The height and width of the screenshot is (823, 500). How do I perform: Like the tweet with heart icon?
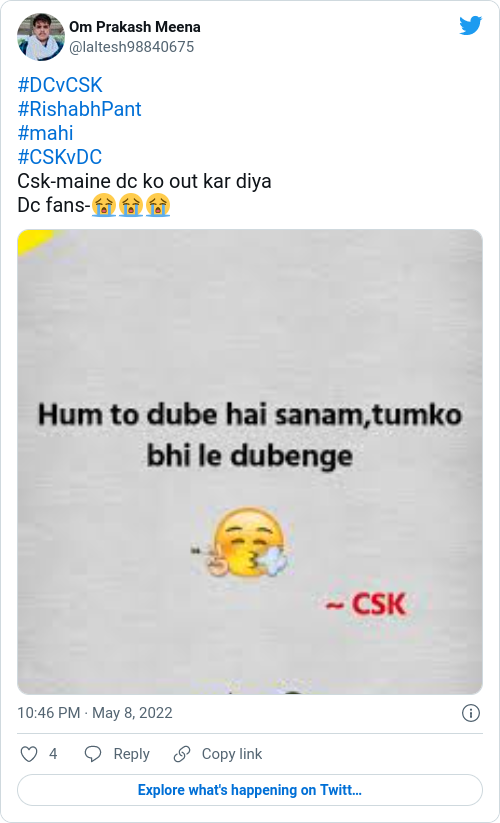point(28,754)
